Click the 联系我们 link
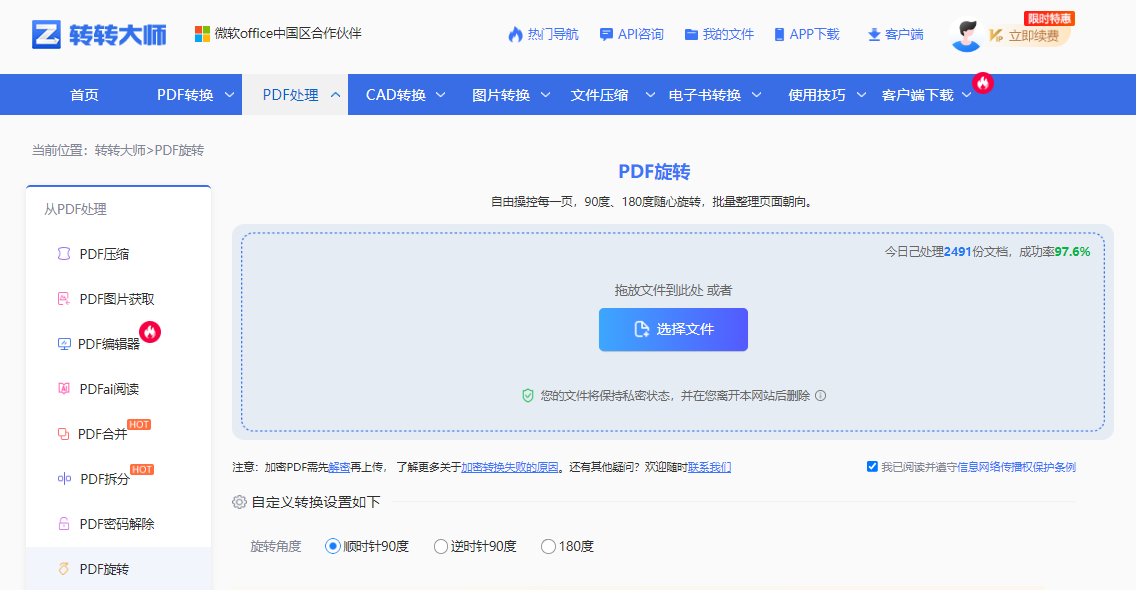Image resolution: width=1136 pixels, height=590 pixels. pyautogui.click(x=709, y=468)
